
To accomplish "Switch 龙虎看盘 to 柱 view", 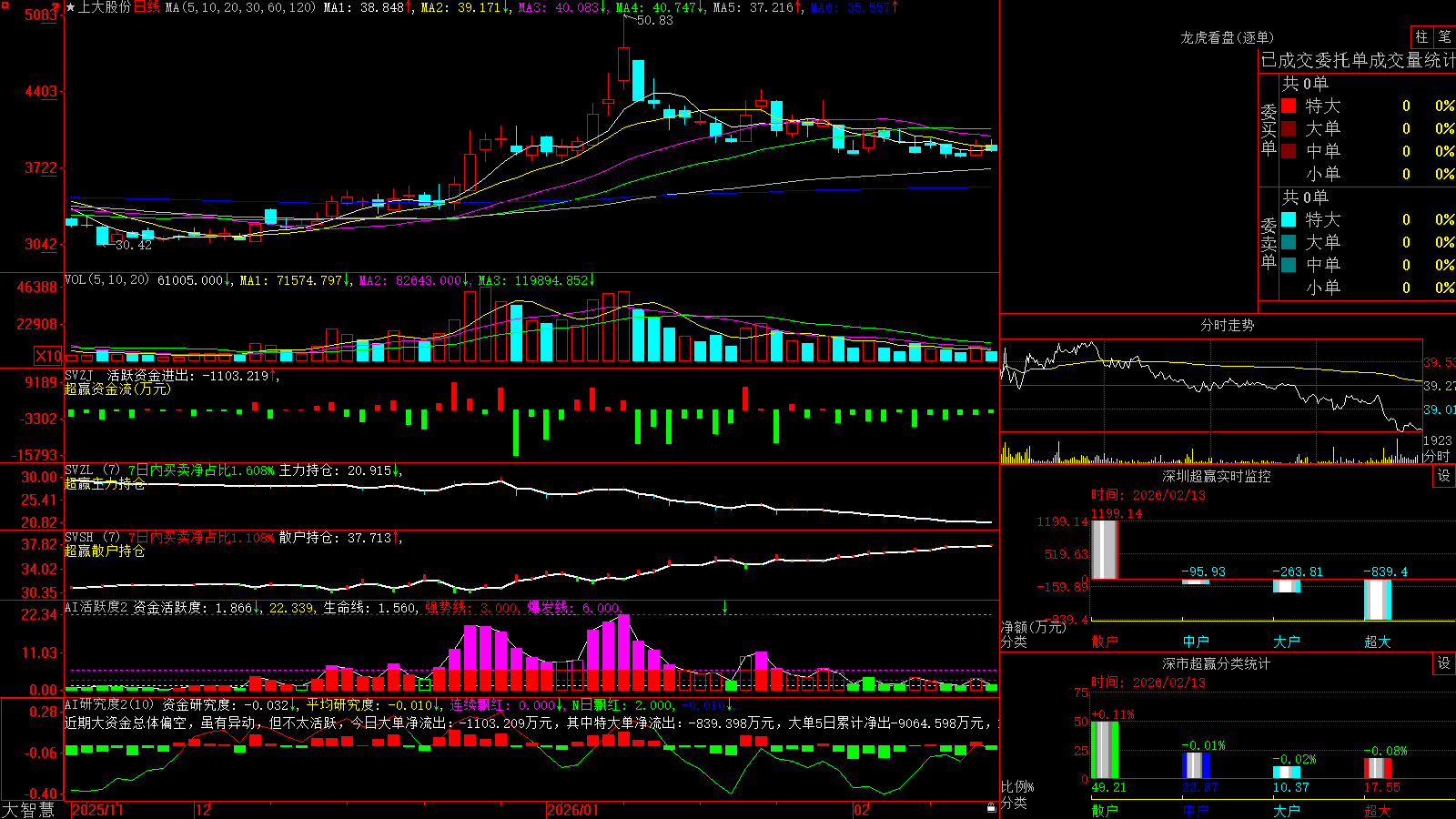I will tap(1421, 37).
